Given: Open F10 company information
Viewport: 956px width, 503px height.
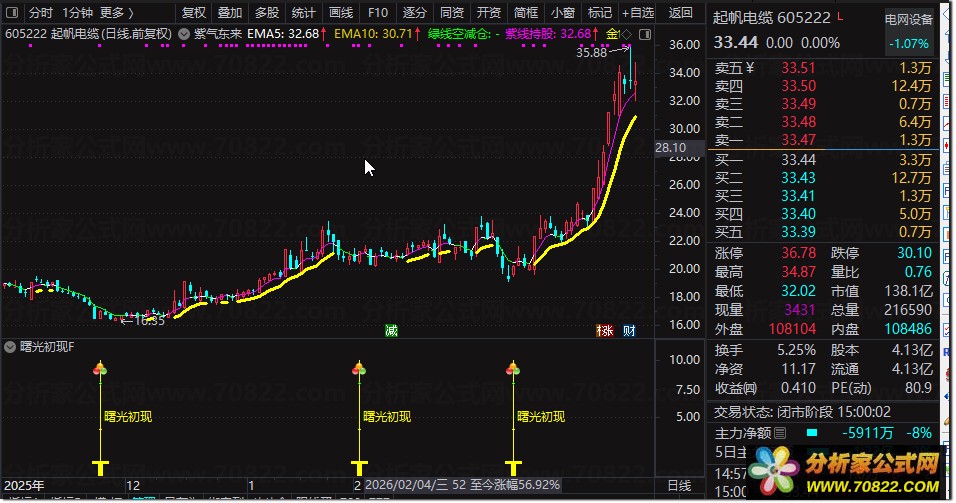Looking at the screenshot, I should coord(378,12).
